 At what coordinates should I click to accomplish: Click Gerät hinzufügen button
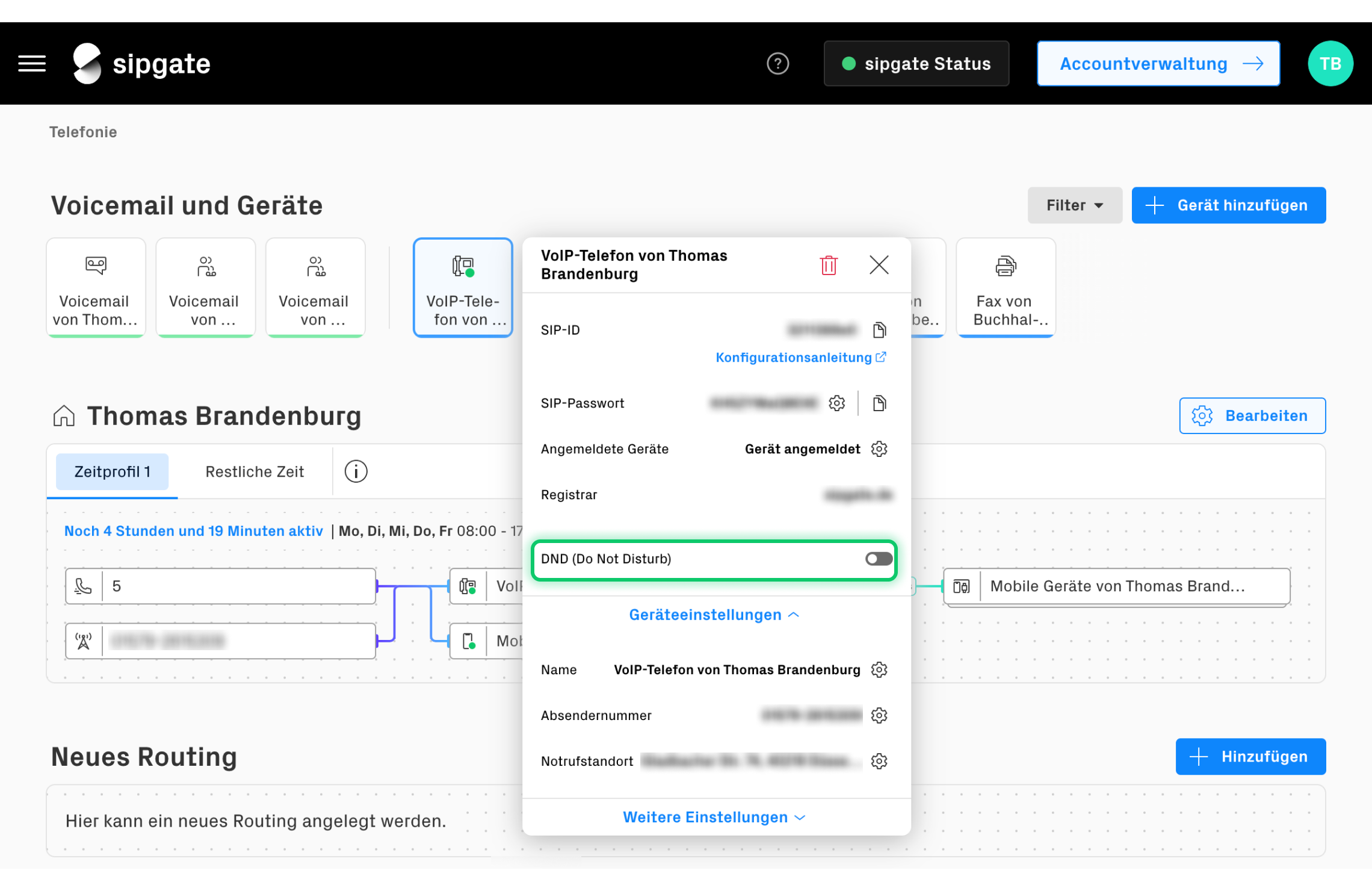pos(1228,205)
